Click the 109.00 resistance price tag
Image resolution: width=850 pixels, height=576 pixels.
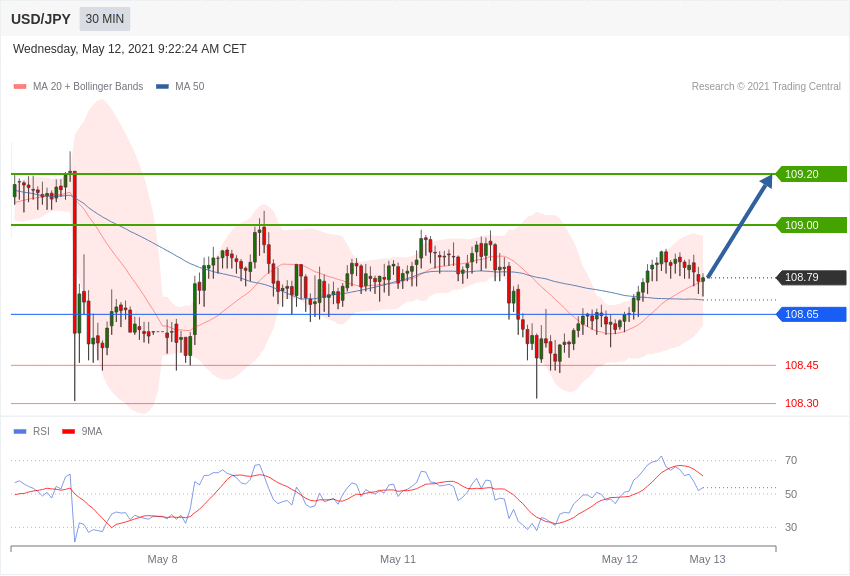coord(812,225)
